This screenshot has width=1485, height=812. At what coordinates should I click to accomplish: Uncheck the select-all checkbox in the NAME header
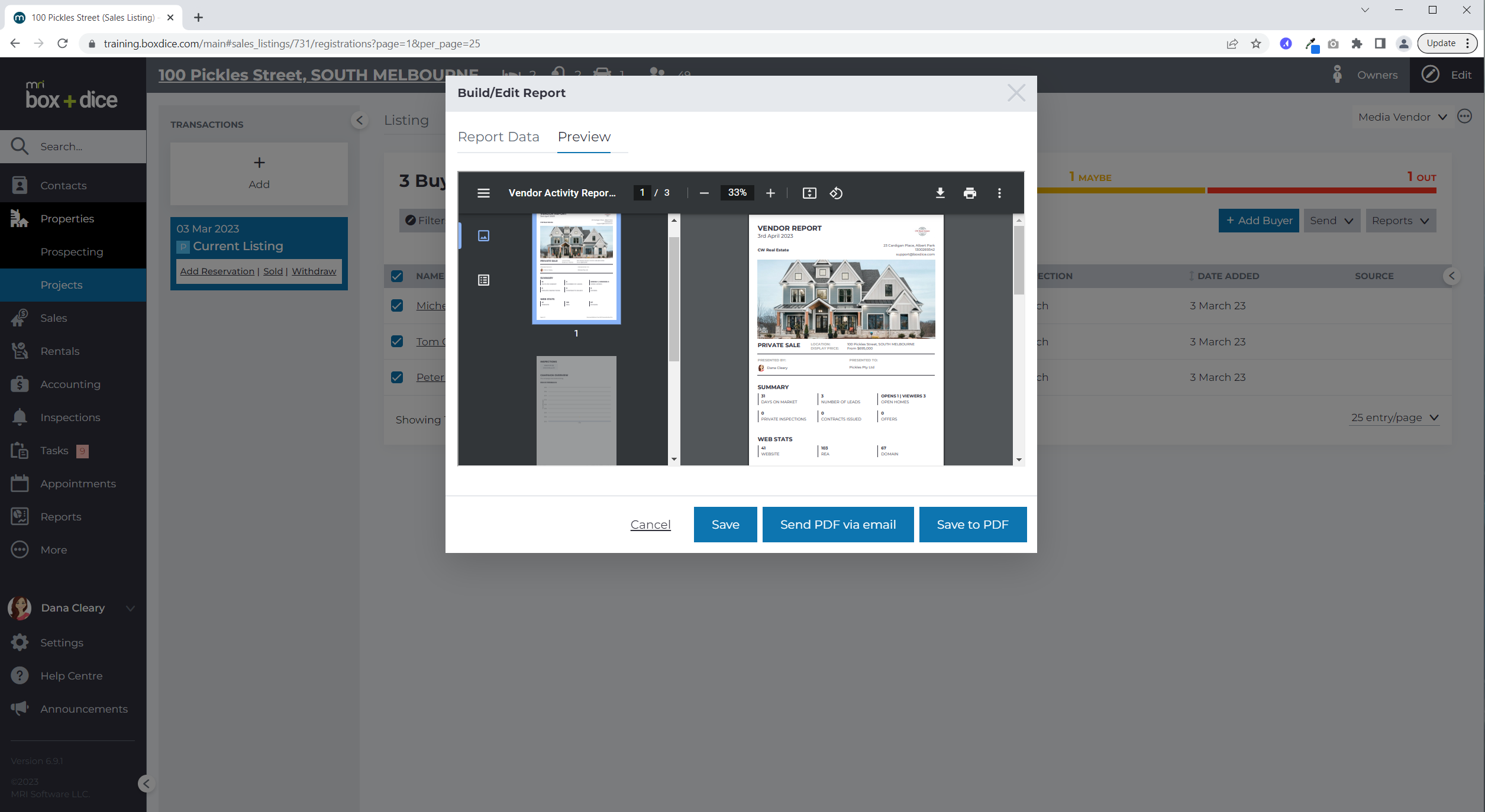[x=396, y=276]
